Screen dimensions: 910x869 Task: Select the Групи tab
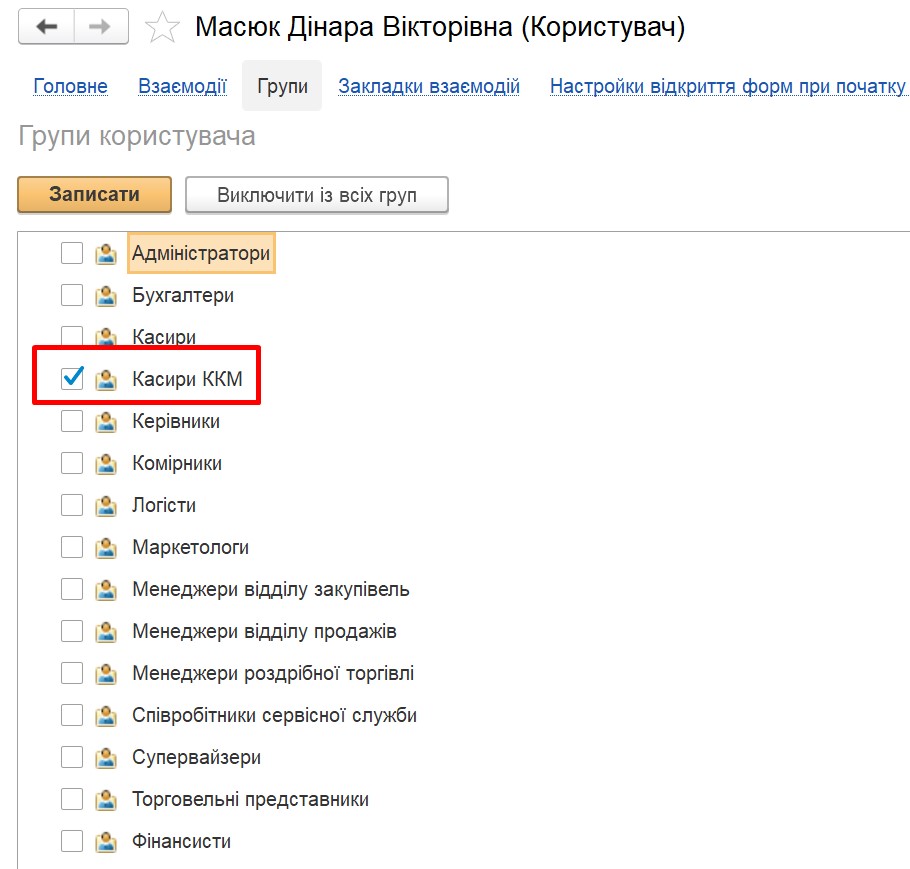tap(282, 86)
